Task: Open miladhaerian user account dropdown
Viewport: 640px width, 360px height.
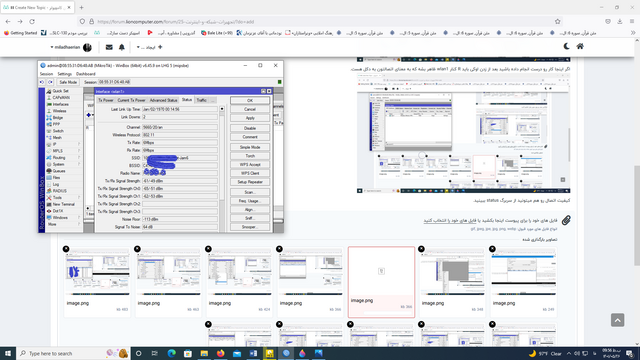Action: 71,47
